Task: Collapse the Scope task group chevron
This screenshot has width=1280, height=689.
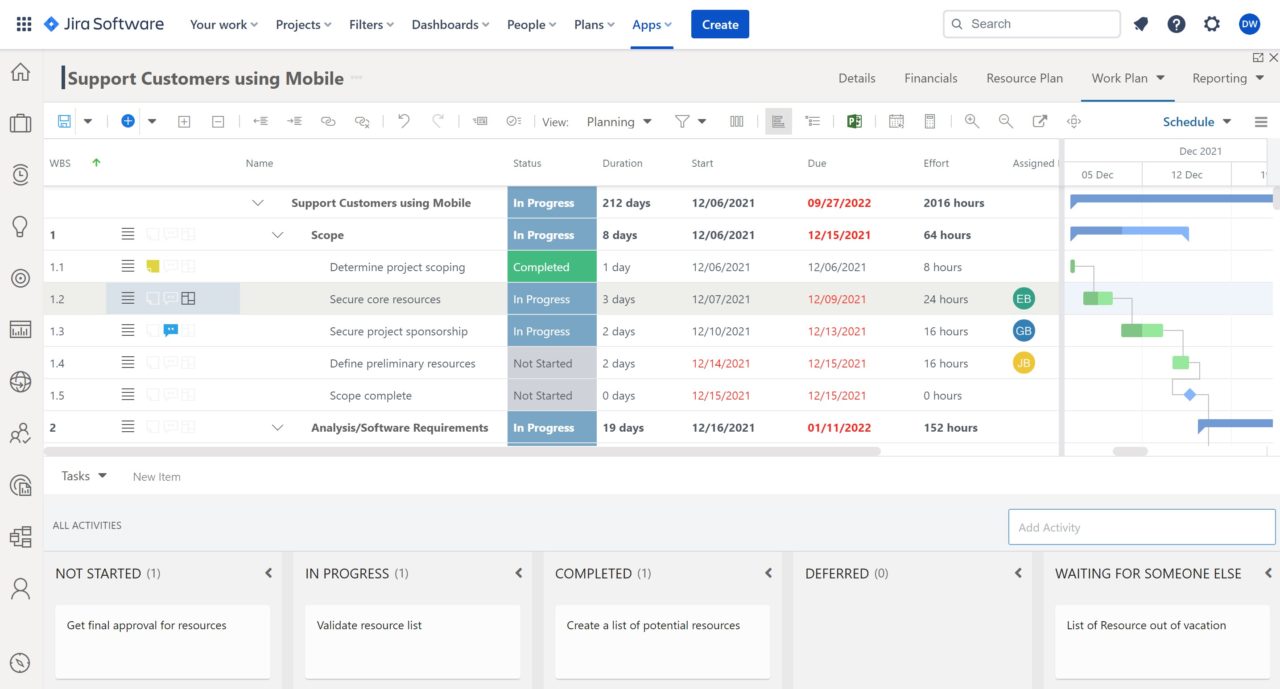Action: (277, 234)
